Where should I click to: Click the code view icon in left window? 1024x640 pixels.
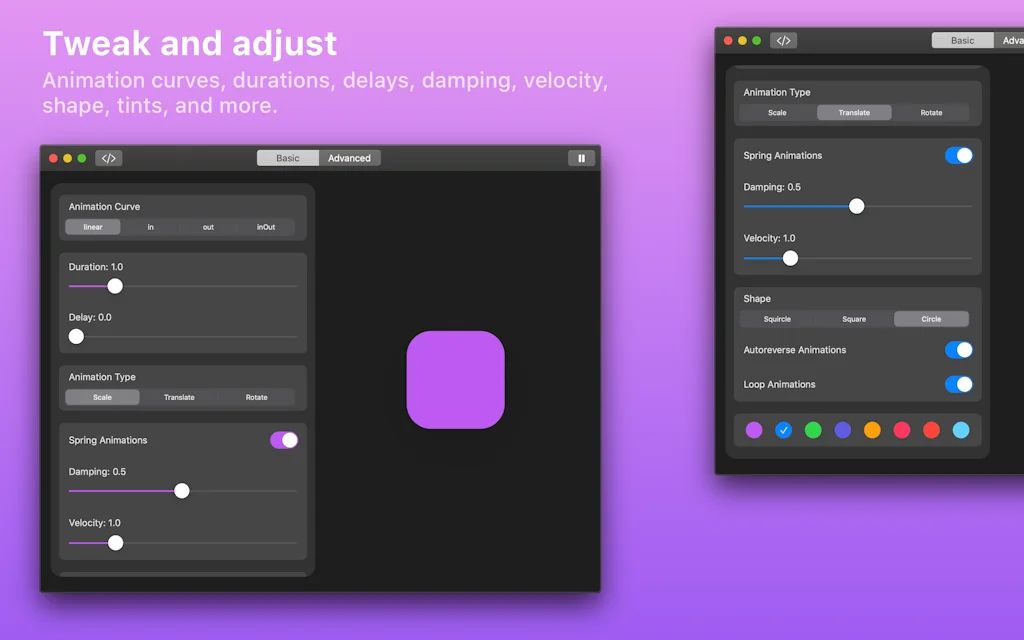coord(109,158)
